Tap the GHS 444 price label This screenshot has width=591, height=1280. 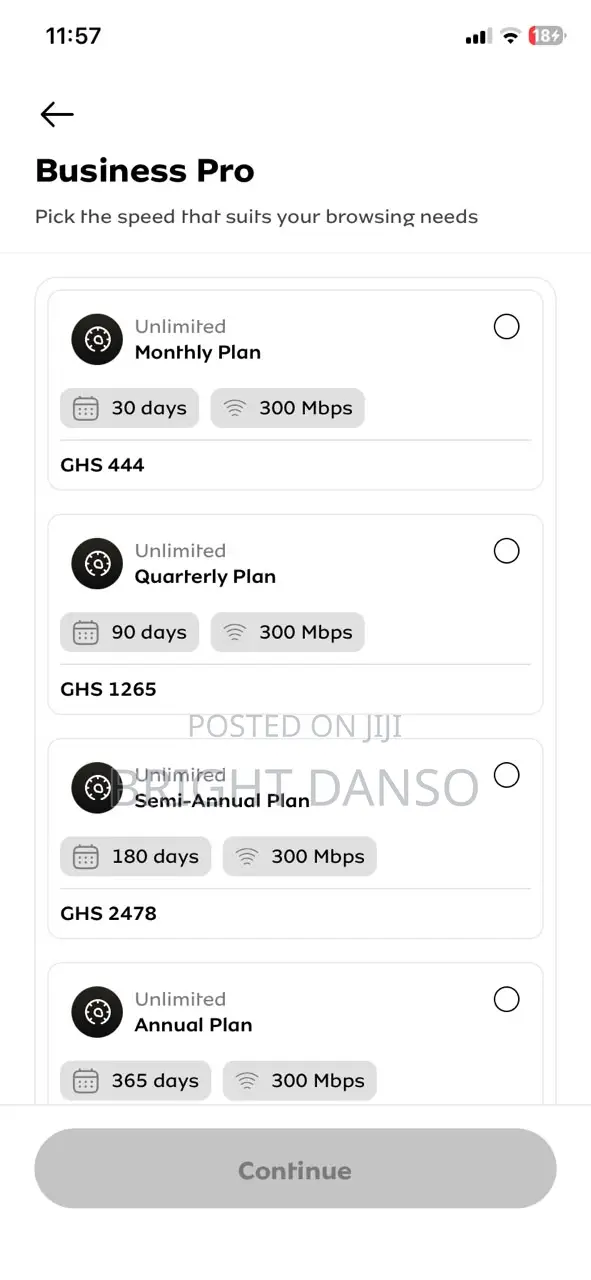point(102,465)
